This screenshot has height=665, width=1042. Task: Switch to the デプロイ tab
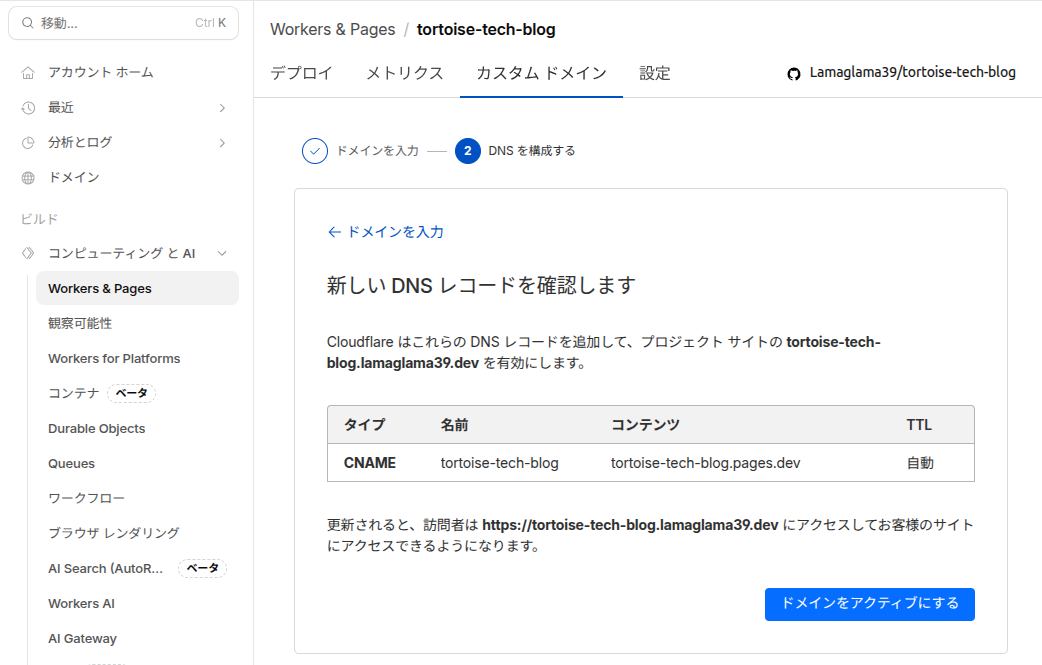(303, 73)
